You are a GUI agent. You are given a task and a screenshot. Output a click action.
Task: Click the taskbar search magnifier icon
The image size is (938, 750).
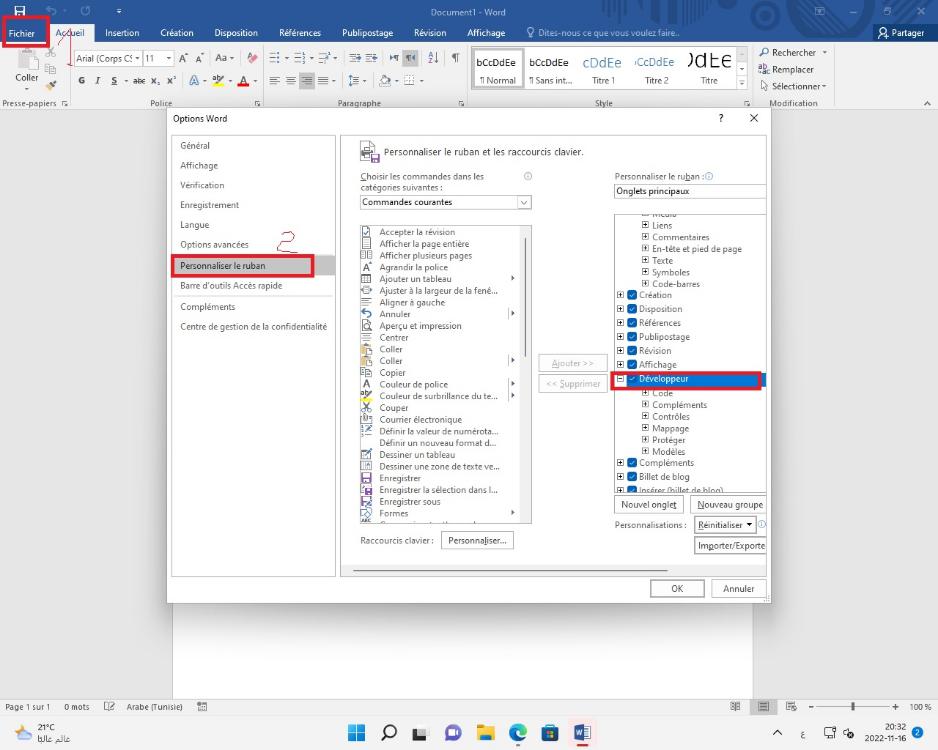(389, 732)
